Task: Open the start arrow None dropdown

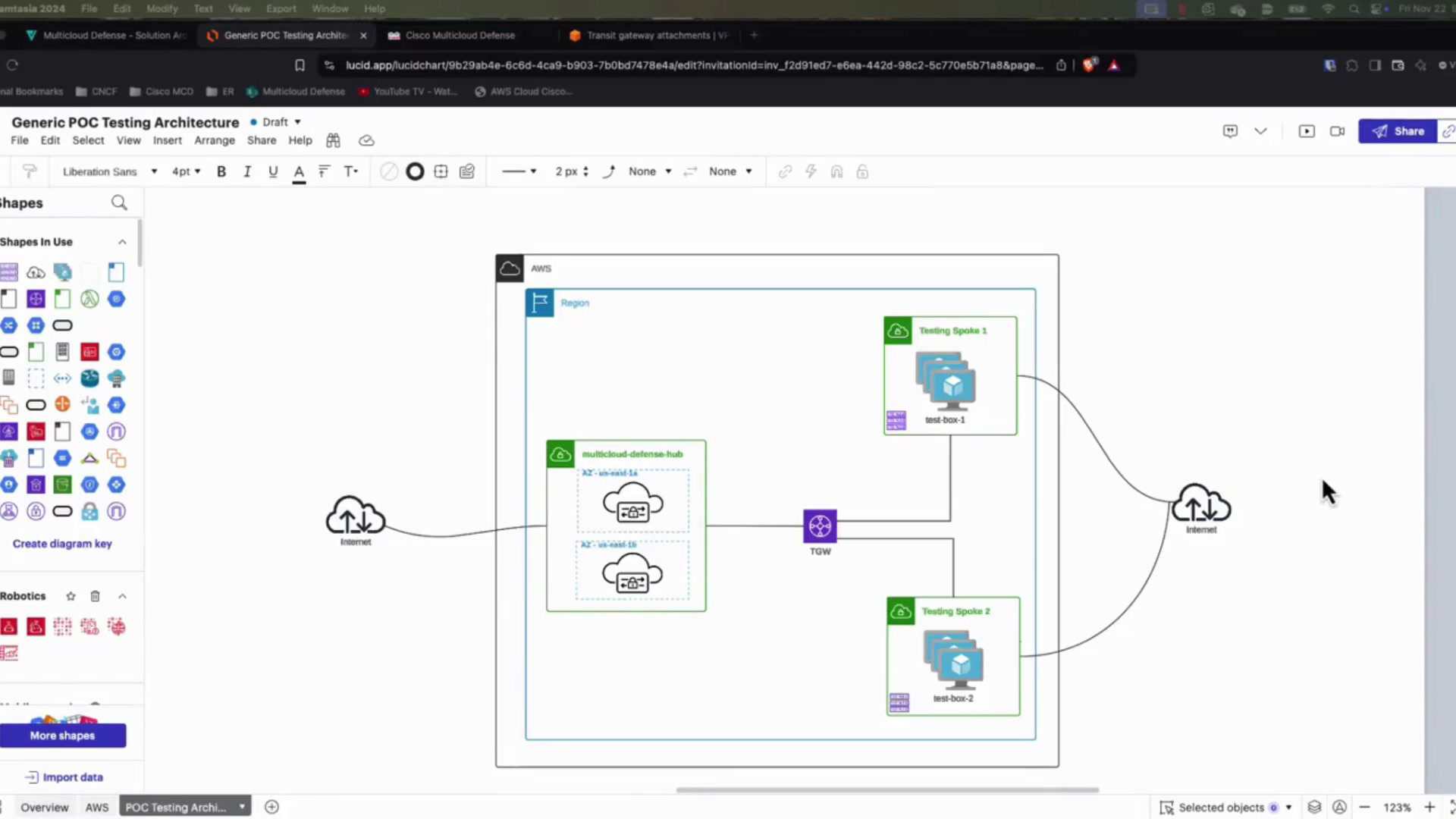Action: point(650,171)
